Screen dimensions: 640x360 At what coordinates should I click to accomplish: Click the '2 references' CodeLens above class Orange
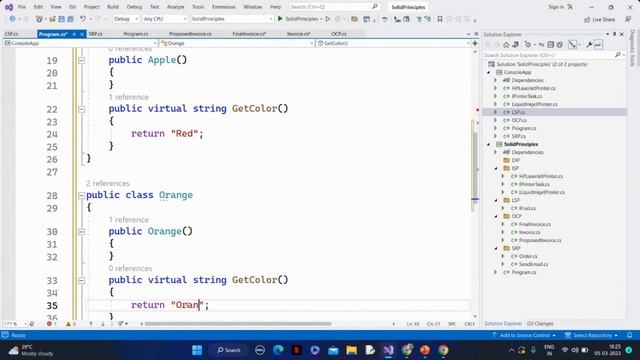(108, 184)
